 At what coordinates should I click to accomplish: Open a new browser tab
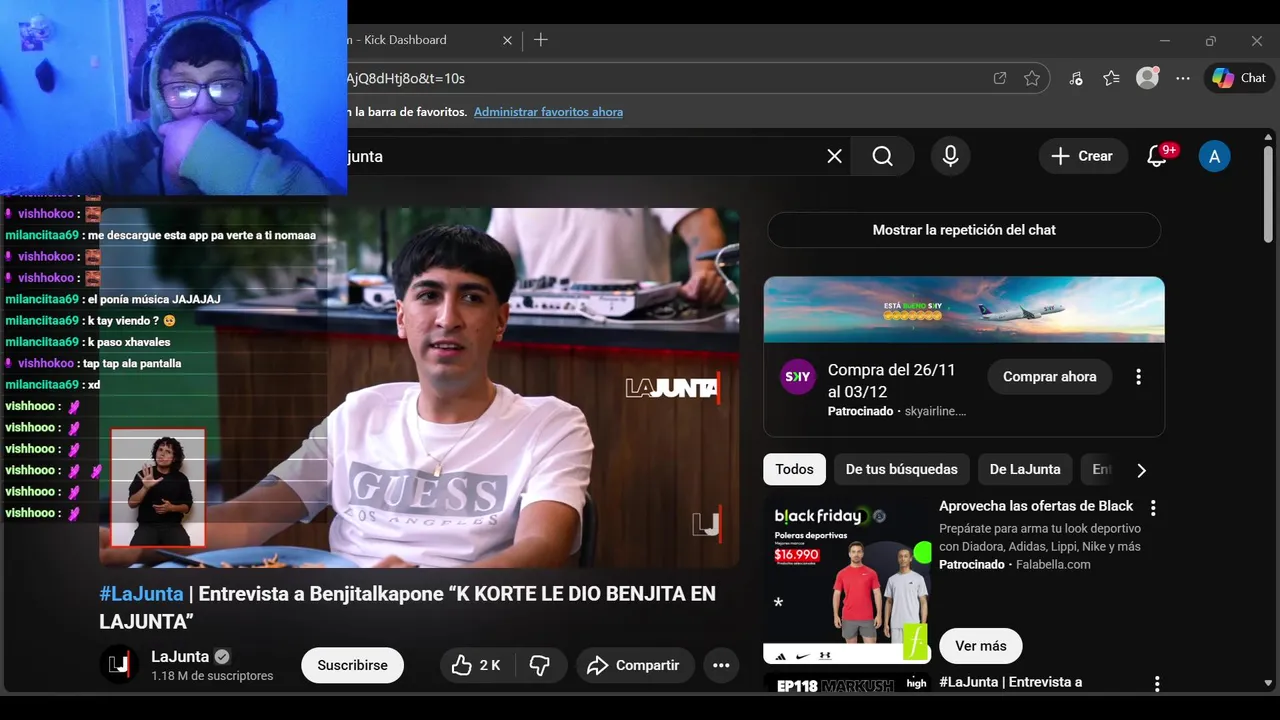(x=541, y=40)
